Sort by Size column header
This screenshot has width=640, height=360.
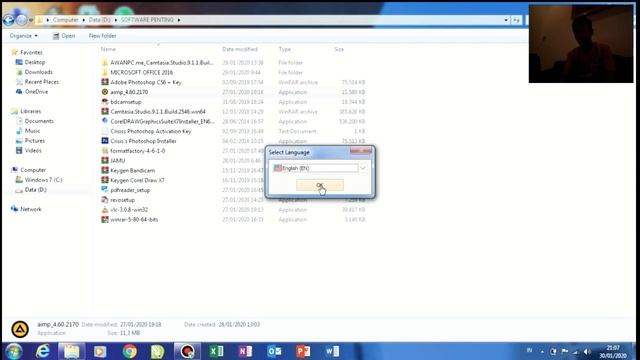(x=339, y=49)
